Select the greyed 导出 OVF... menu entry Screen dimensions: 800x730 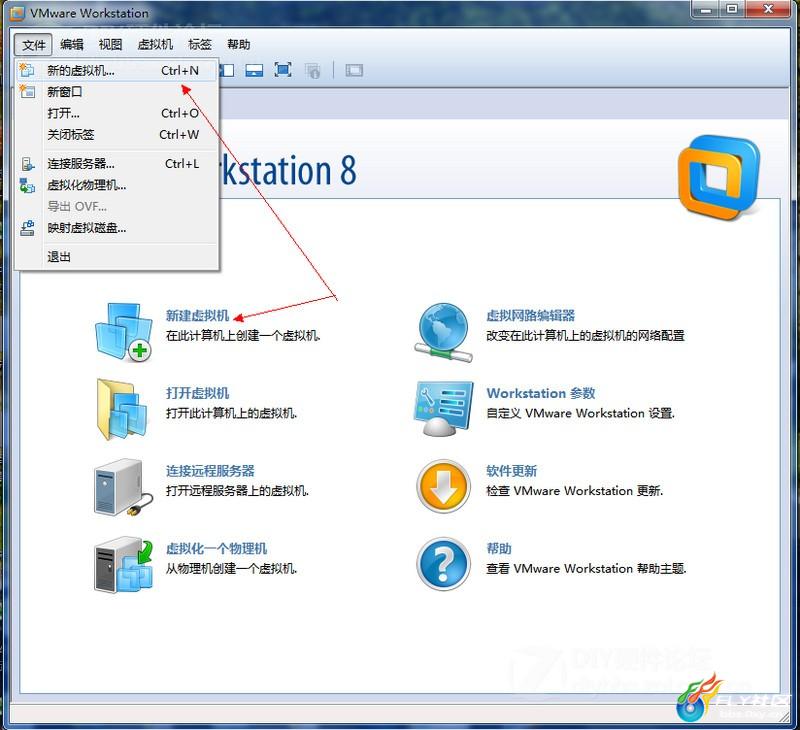[x=117, y=207]
